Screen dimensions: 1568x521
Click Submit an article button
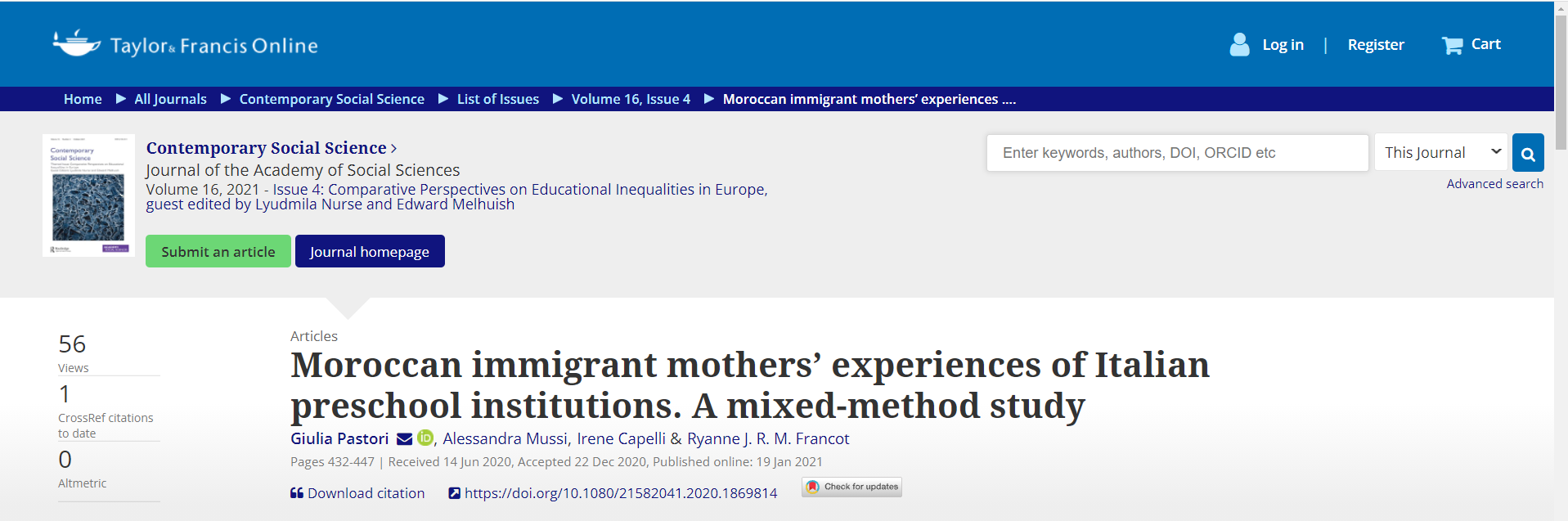coord(218,252)
